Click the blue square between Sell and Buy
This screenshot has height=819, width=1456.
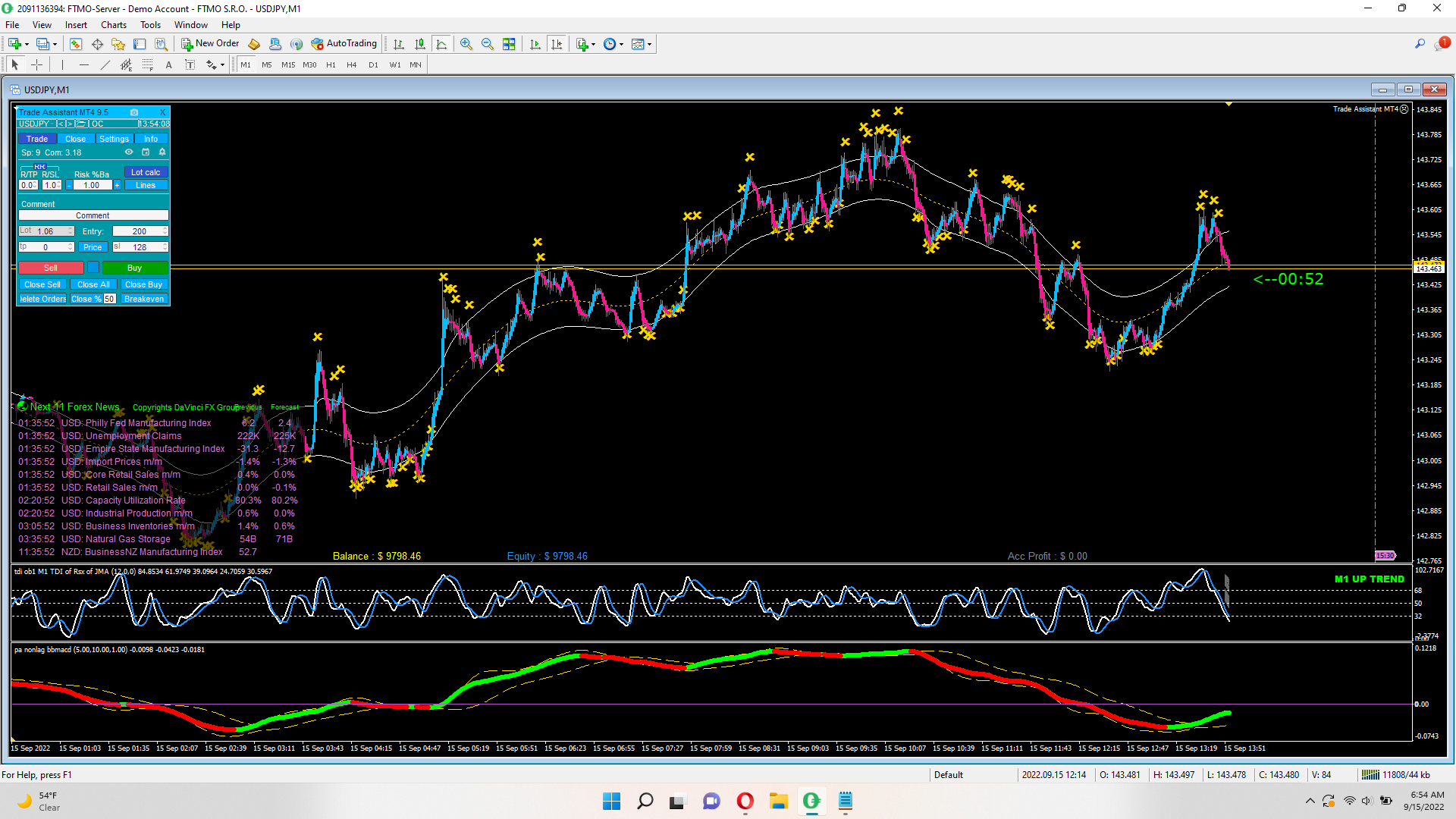tap(93, 268)
